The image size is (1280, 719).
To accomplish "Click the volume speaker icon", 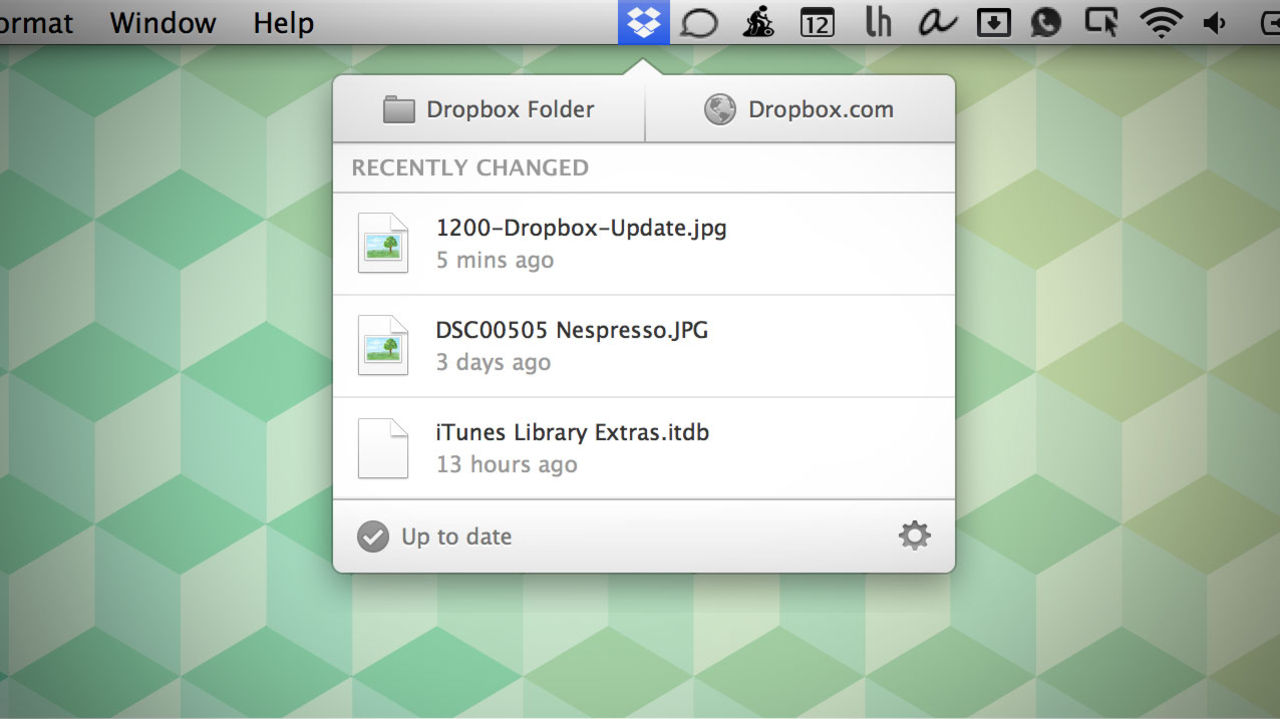I will (1214, 22).
